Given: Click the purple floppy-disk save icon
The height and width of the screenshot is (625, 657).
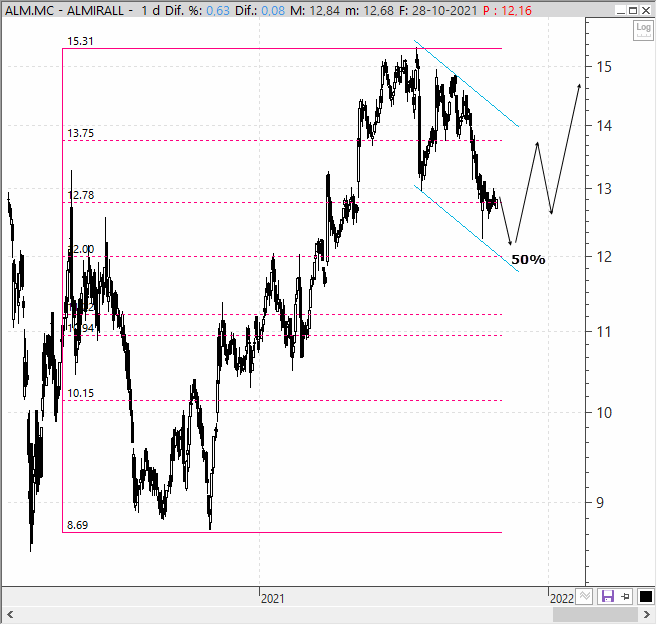Looking at the screenshot, I should click(x=608, y=596).
